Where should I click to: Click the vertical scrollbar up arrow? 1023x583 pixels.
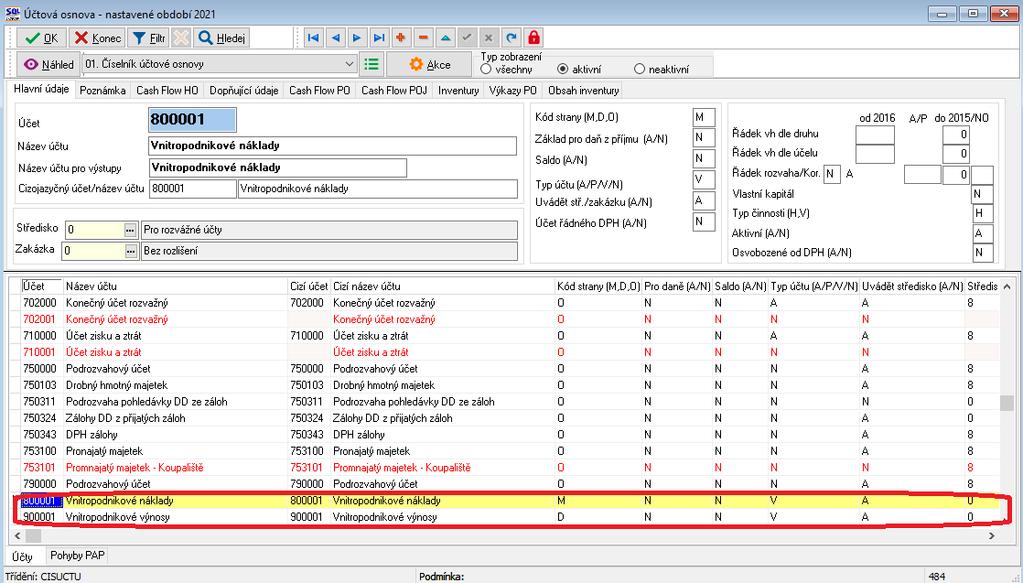coord(1007,287)
